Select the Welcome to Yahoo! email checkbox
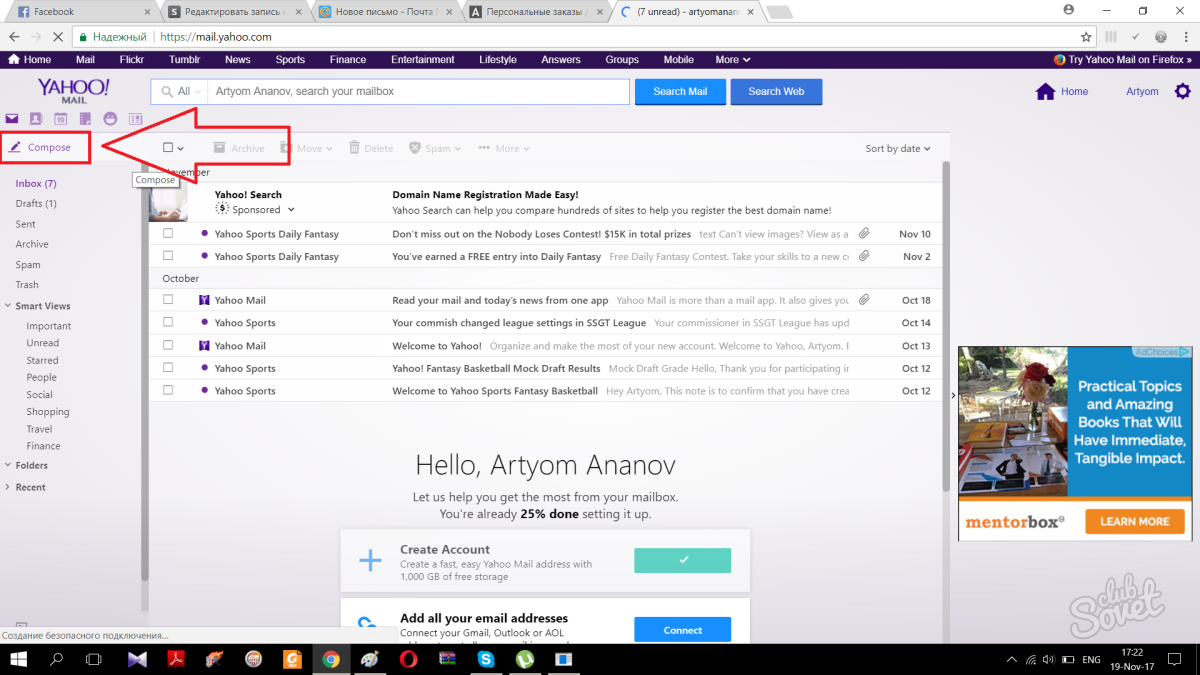The image size is (1200, 675). coord(168,346)
